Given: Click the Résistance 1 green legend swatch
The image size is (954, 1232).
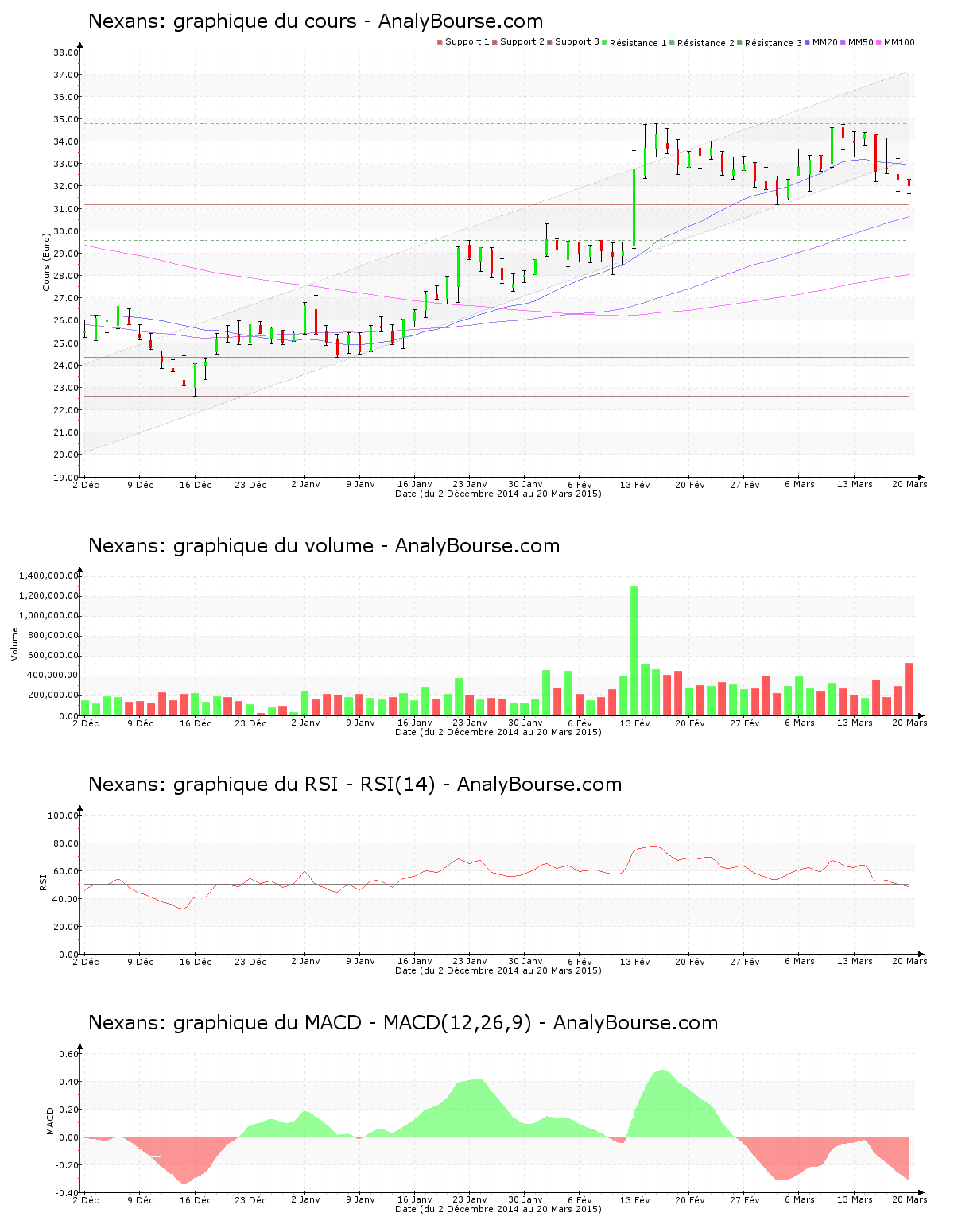Looking at the screenshot, I should [605, 42].
